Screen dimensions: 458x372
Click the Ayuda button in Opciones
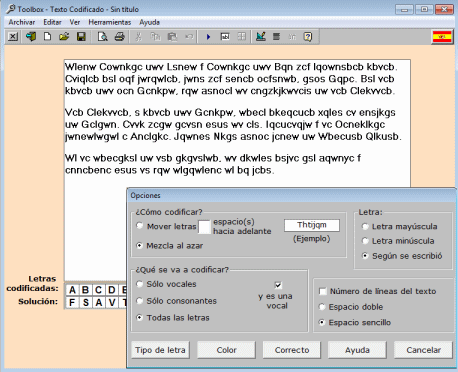click(357, 350)
